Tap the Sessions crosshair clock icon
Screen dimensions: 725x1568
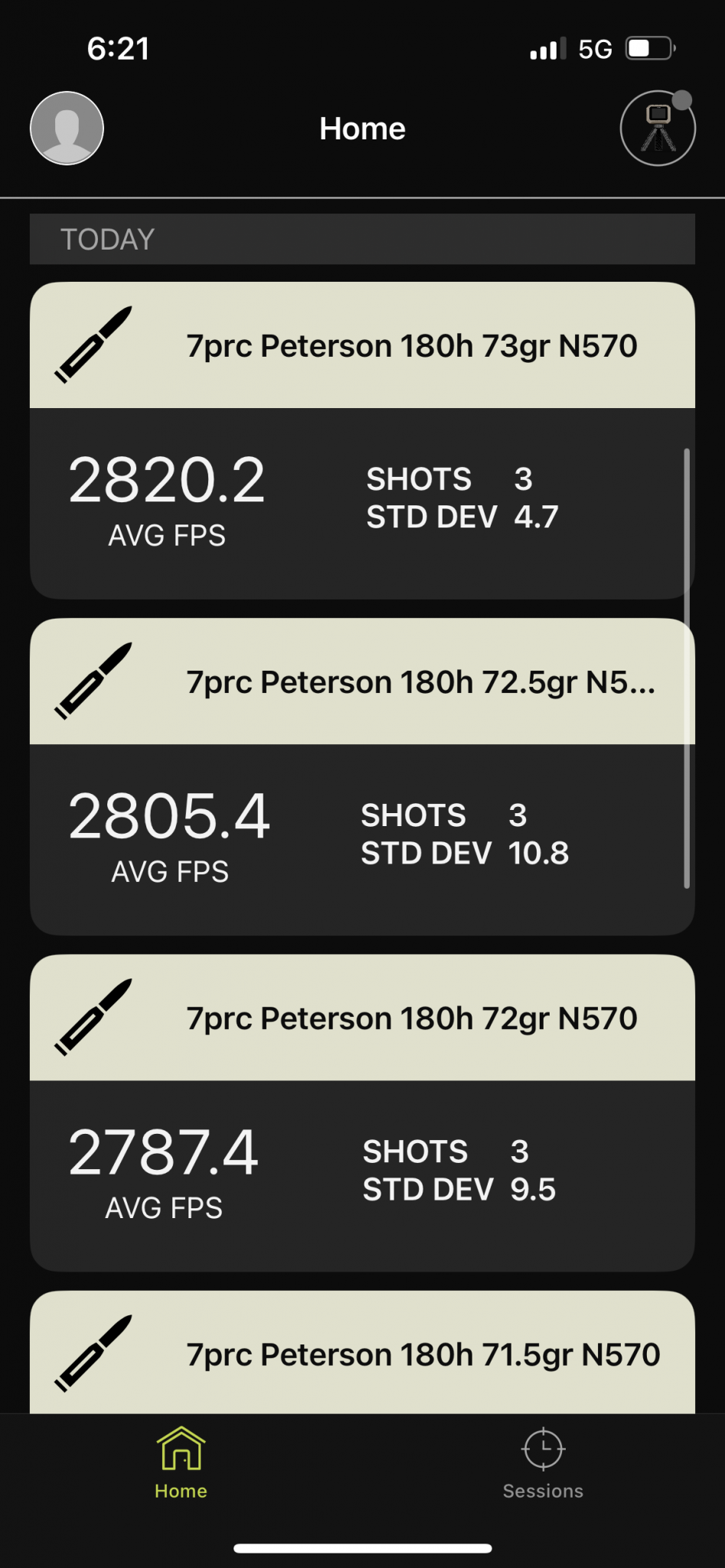(x=543, y=1449)
